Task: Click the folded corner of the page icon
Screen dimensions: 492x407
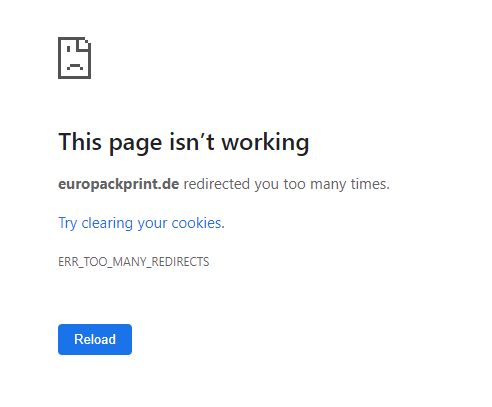Action: (84, 44)
